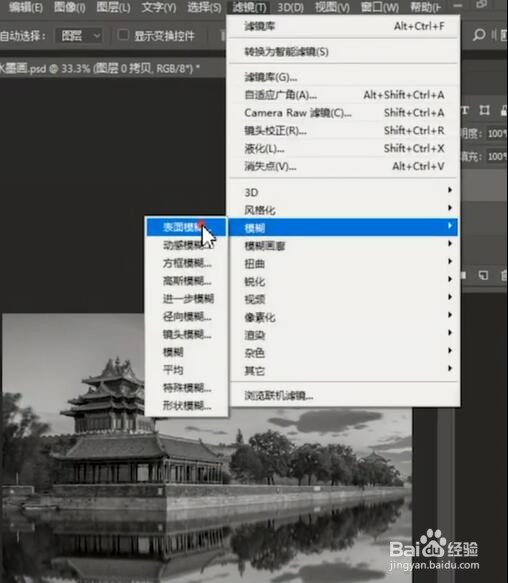Image resolution: width=508 pixels, height=583 pixels.
Task: Choose 镜头校正(R)... filter
Action: (x=343, y=131)
